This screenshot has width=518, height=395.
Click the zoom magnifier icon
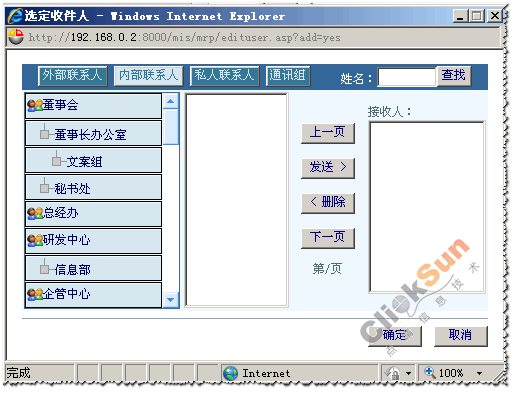[x=430, y=372]
